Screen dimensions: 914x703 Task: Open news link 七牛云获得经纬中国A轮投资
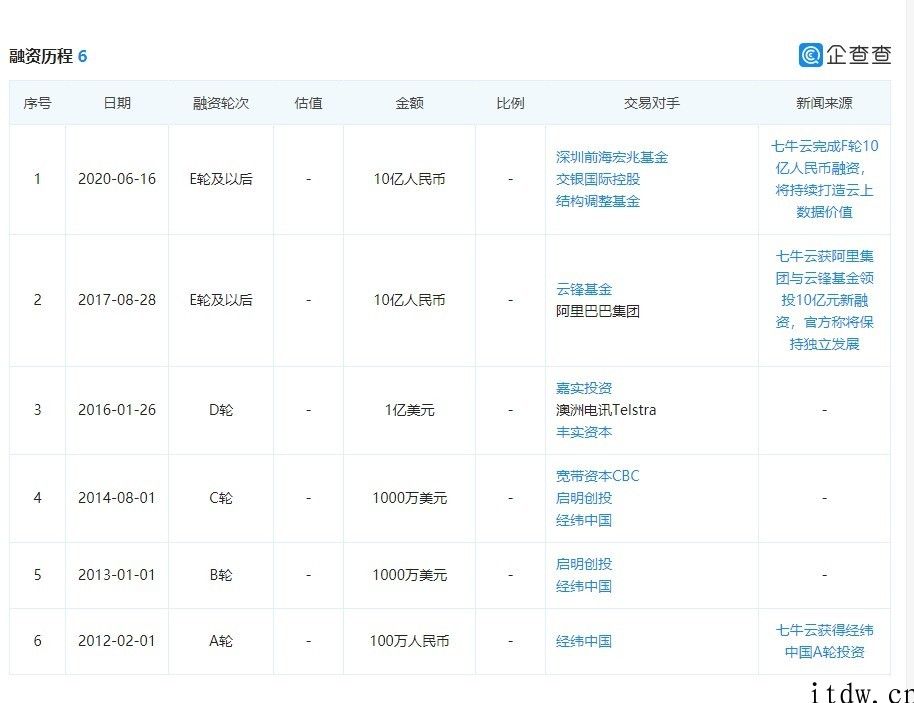(x=824, y=641)
